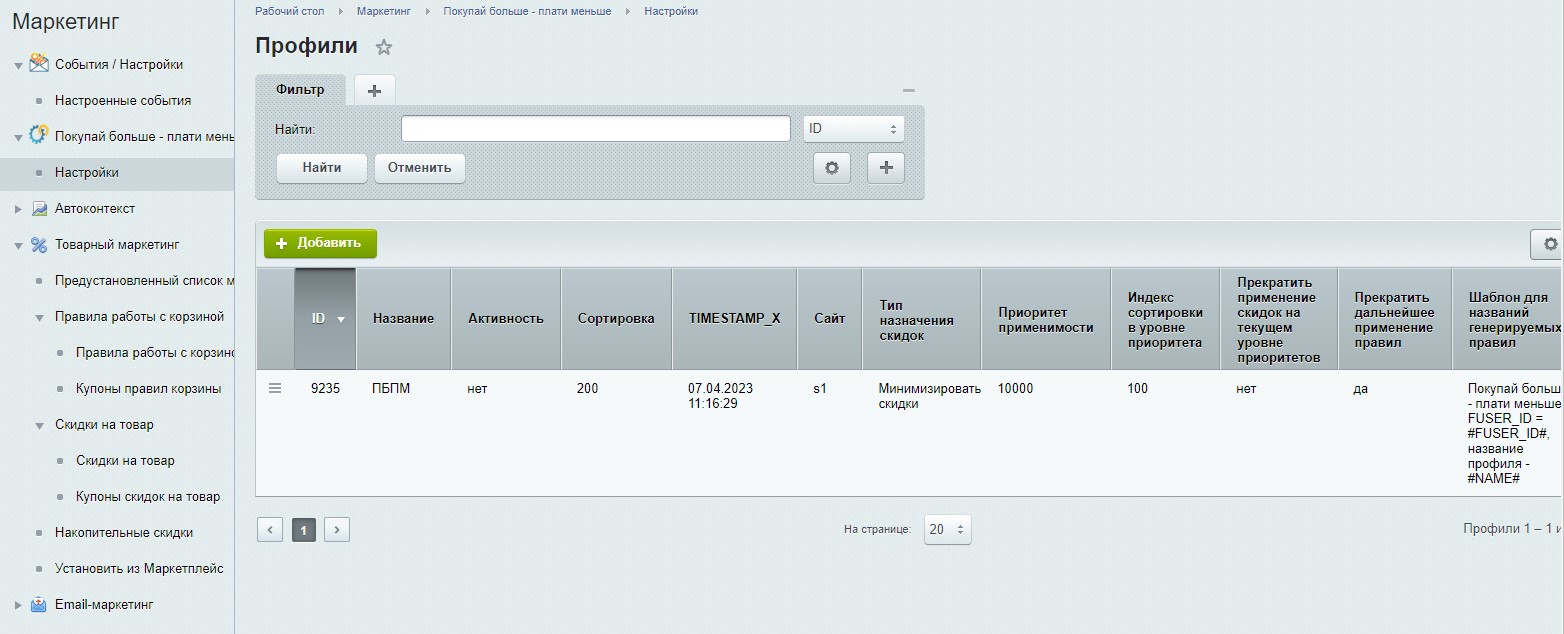
Task: Switch to the Фильтр tab
Action: click(300, 90)
